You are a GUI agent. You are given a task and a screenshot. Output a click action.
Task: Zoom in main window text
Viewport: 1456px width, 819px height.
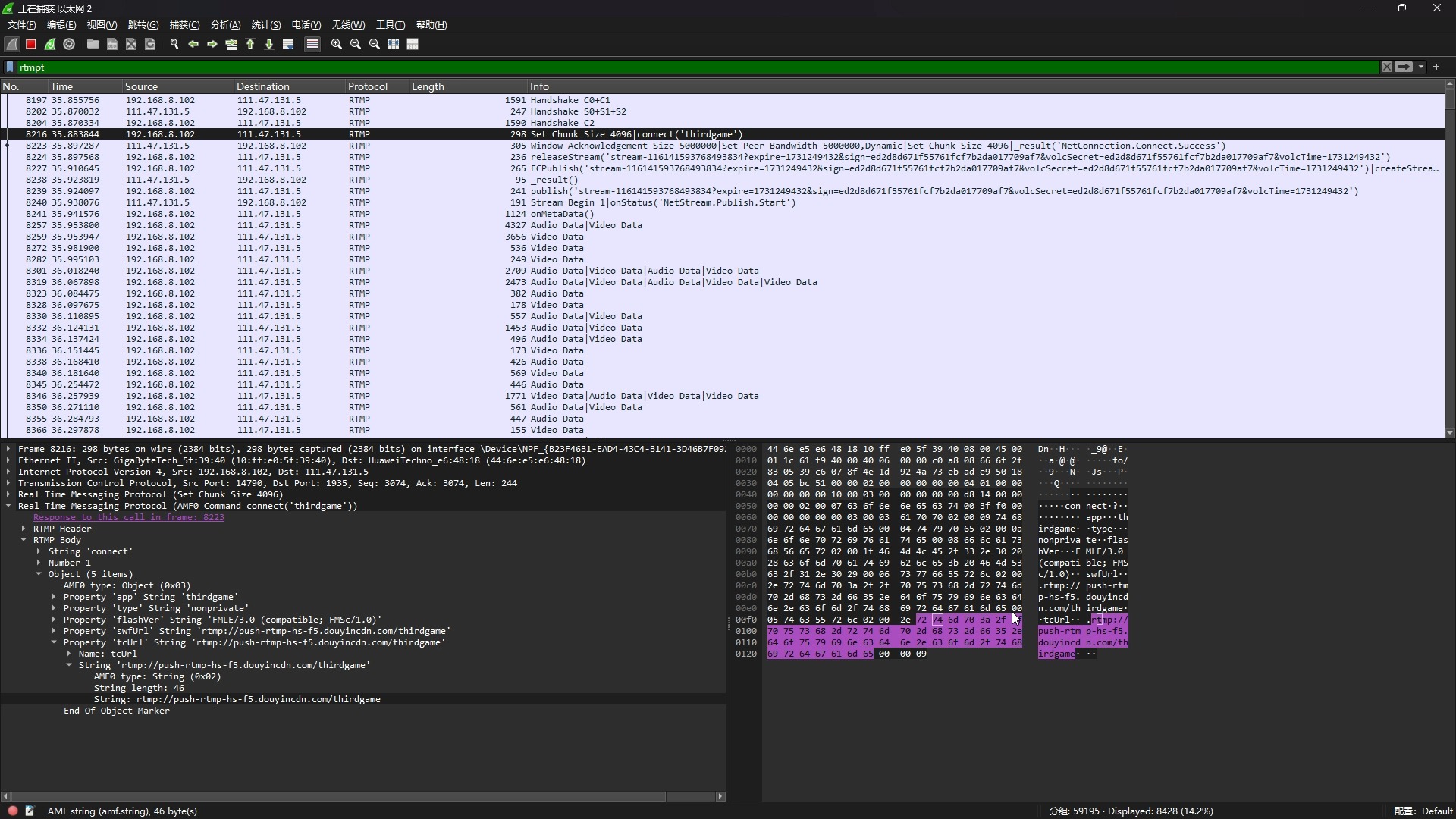[337, 45]
